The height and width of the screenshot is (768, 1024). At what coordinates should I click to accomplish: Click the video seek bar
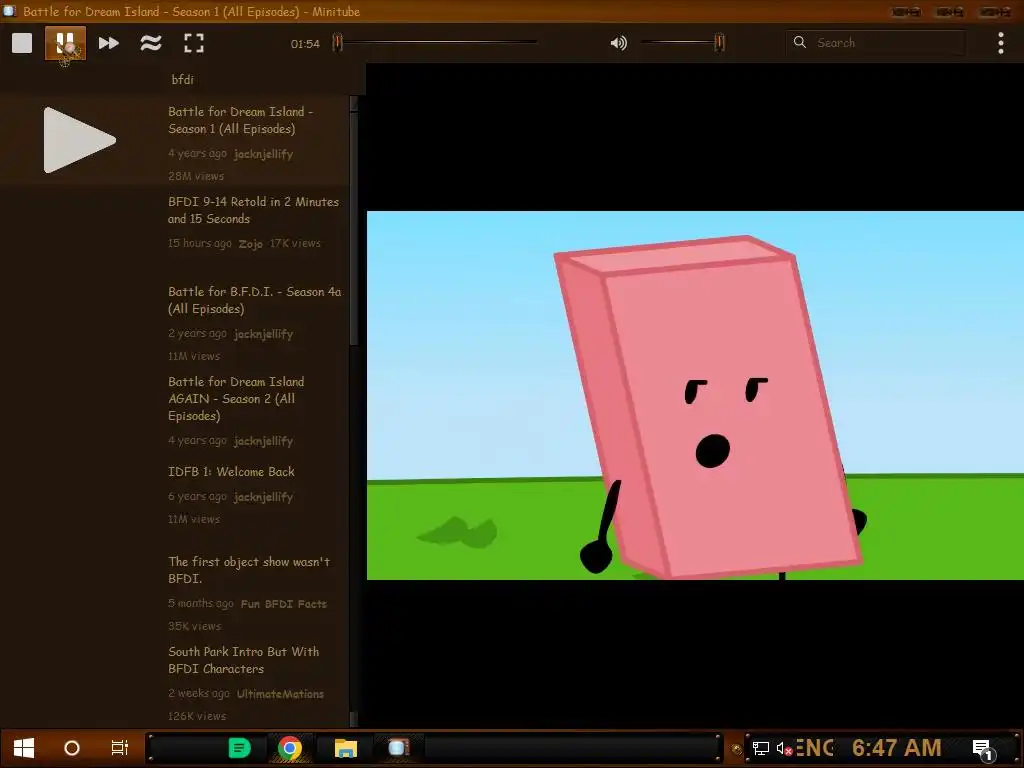pos(436,42)
